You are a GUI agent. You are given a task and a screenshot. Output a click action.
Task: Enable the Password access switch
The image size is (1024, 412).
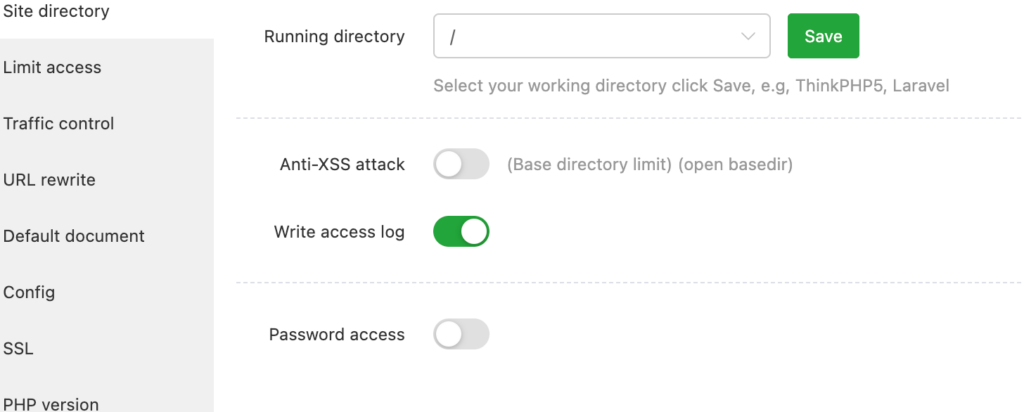(x=461, y=334)
